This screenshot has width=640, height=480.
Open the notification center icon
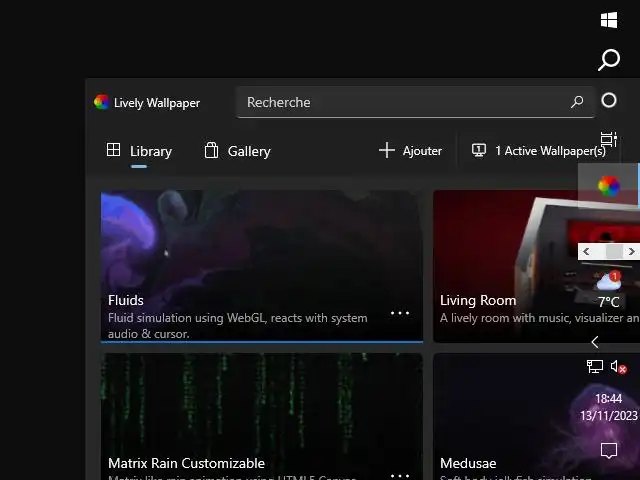click(x=609, y=450)
